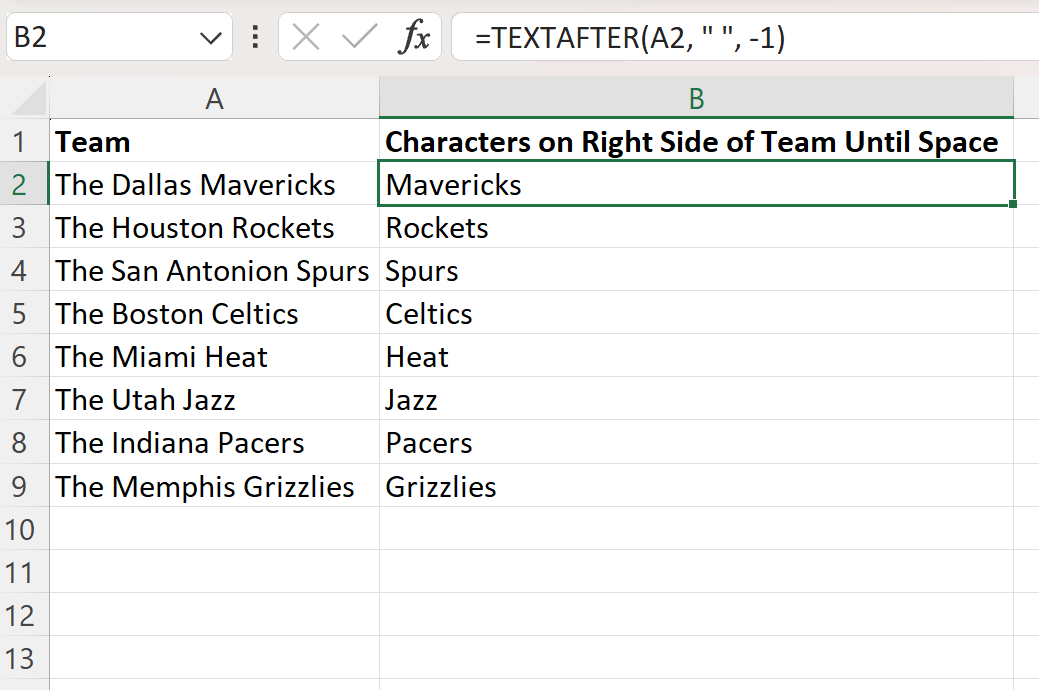
Task: Click the Enter checkmark formula icon
Action: click(x=359, y=37)
